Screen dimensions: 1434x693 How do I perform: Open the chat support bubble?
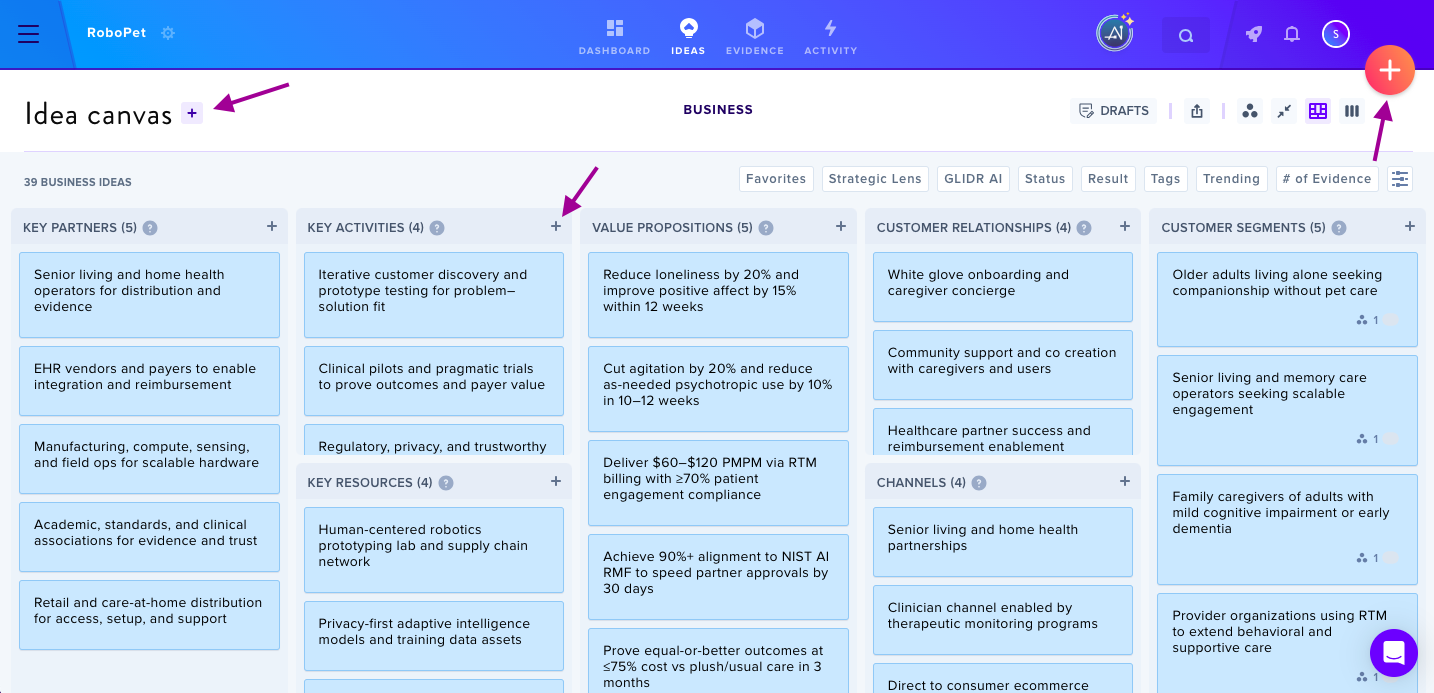pyautogui.click(x=1395, y=654)
